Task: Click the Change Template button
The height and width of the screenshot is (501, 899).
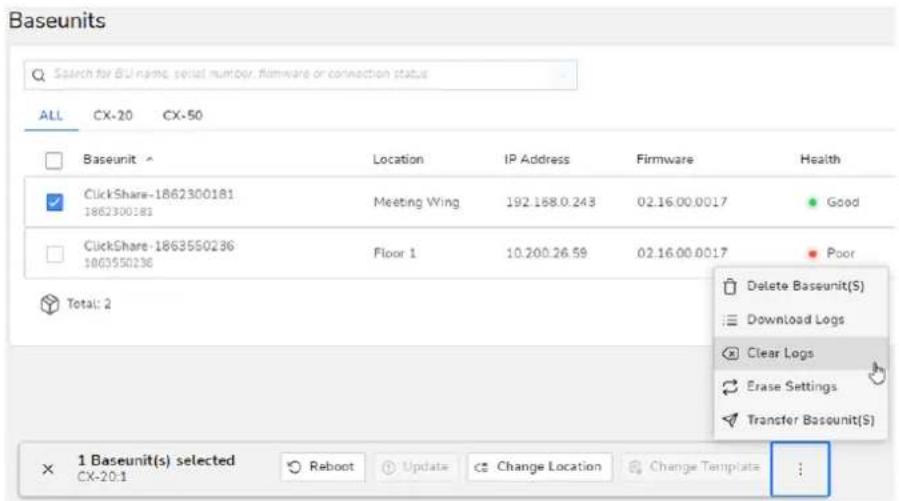Action: click(694, 467)
